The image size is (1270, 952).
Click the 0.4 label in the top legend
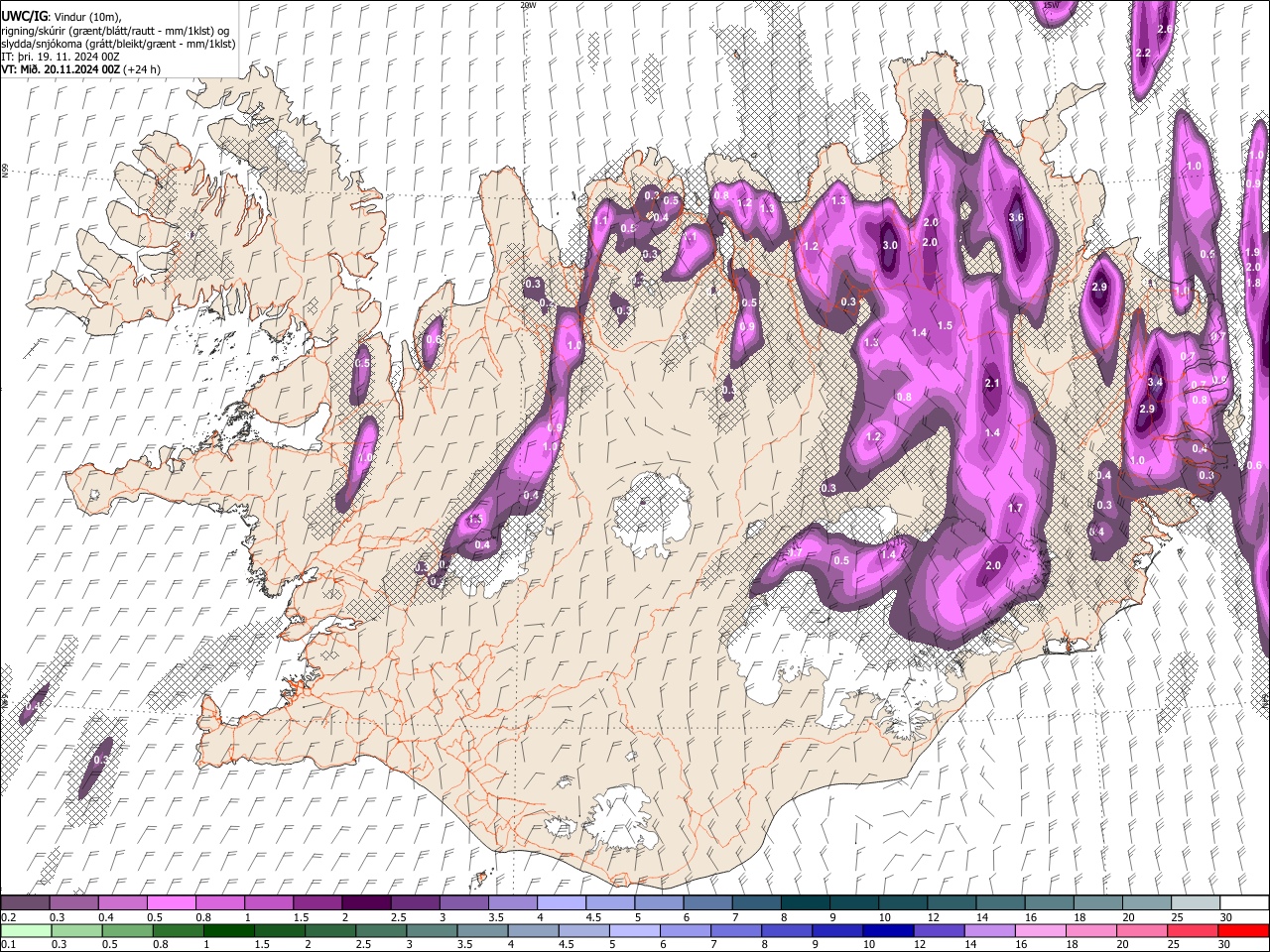(x=106, y=917)
